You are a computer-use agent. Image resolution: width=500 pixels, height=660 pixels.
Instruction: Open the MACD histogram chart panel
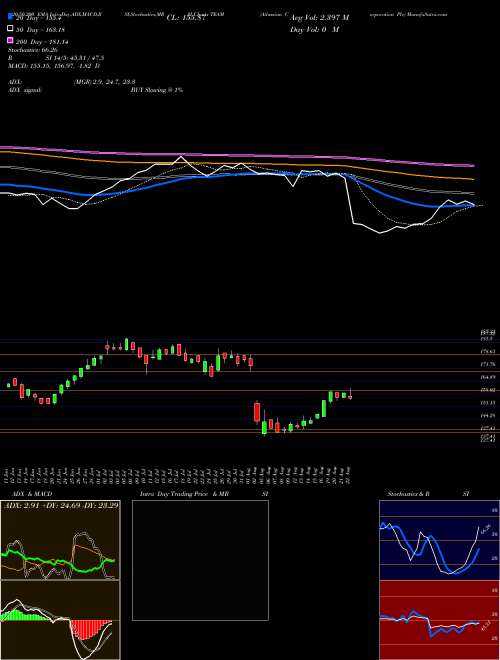coord(60,620)
